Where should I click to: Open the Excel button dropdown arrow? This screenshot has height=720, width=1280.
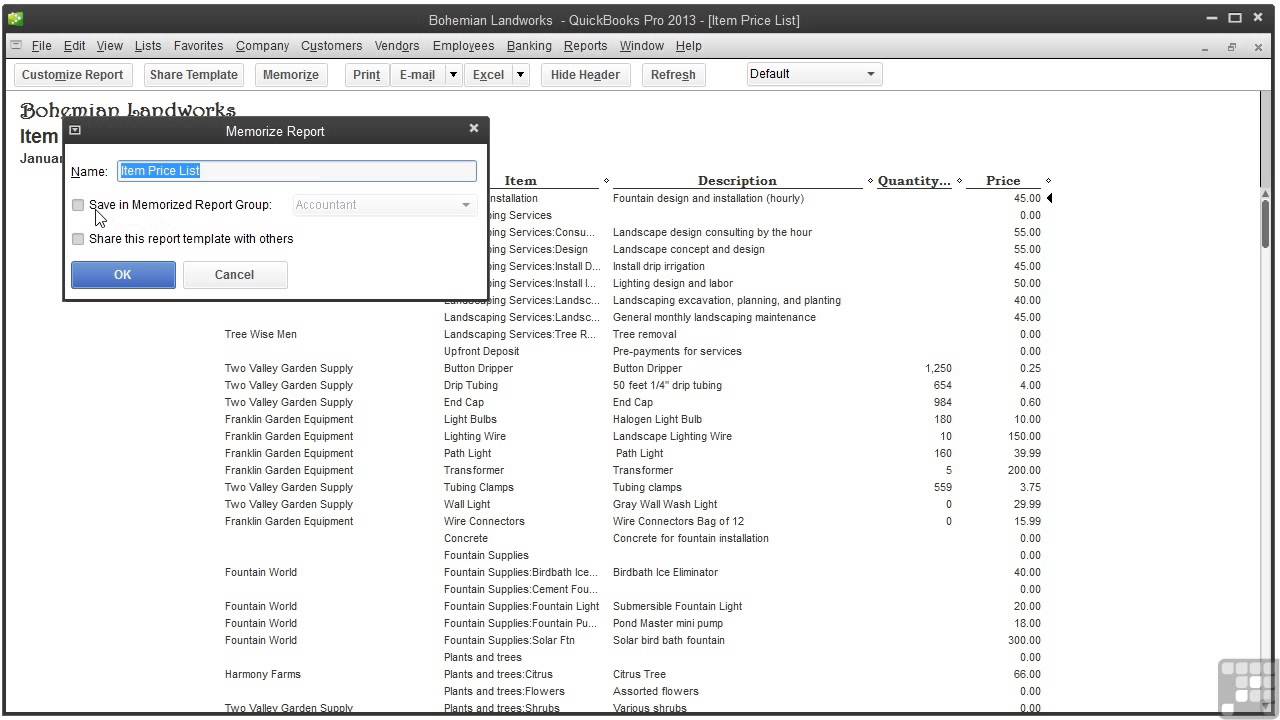click(x=520, y=74)
